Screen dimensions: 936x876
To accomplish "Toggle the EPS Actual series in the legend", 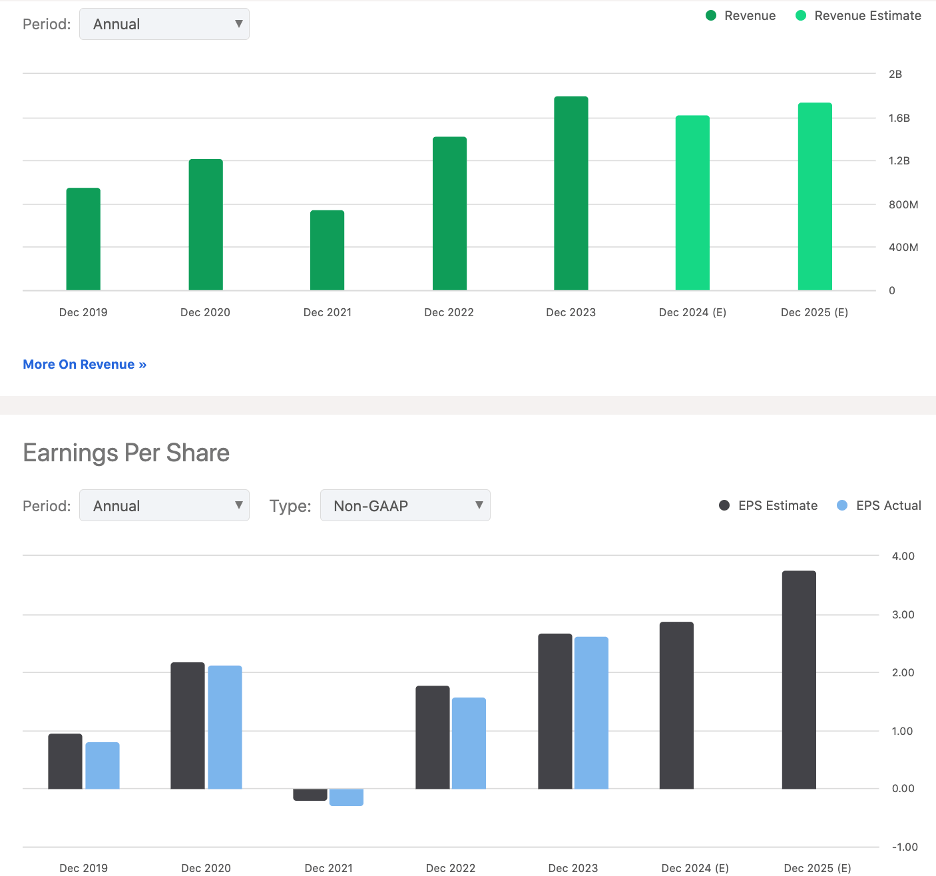I will pos(878,505).
